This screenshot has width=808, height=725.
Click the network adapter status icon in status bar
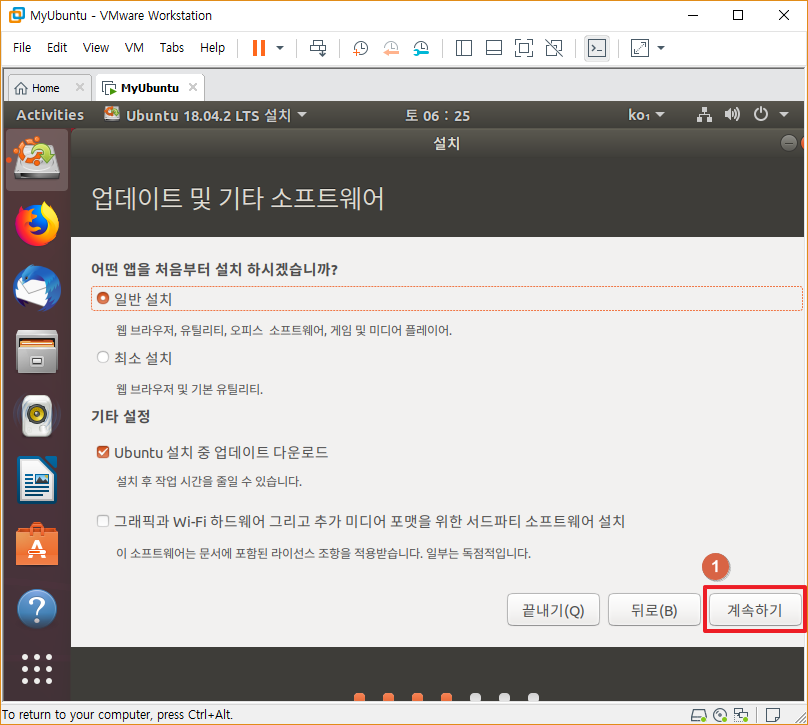click(x=741, y=715)
